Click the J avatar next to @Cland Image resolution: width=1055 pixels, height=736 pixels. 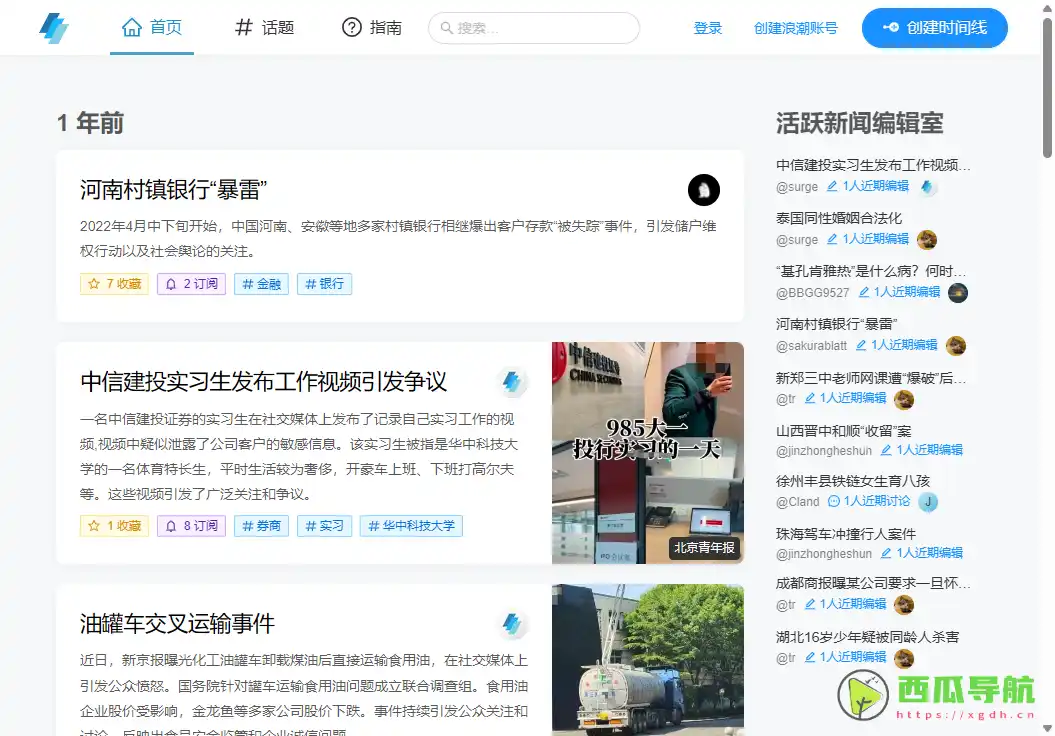[928, 504]
